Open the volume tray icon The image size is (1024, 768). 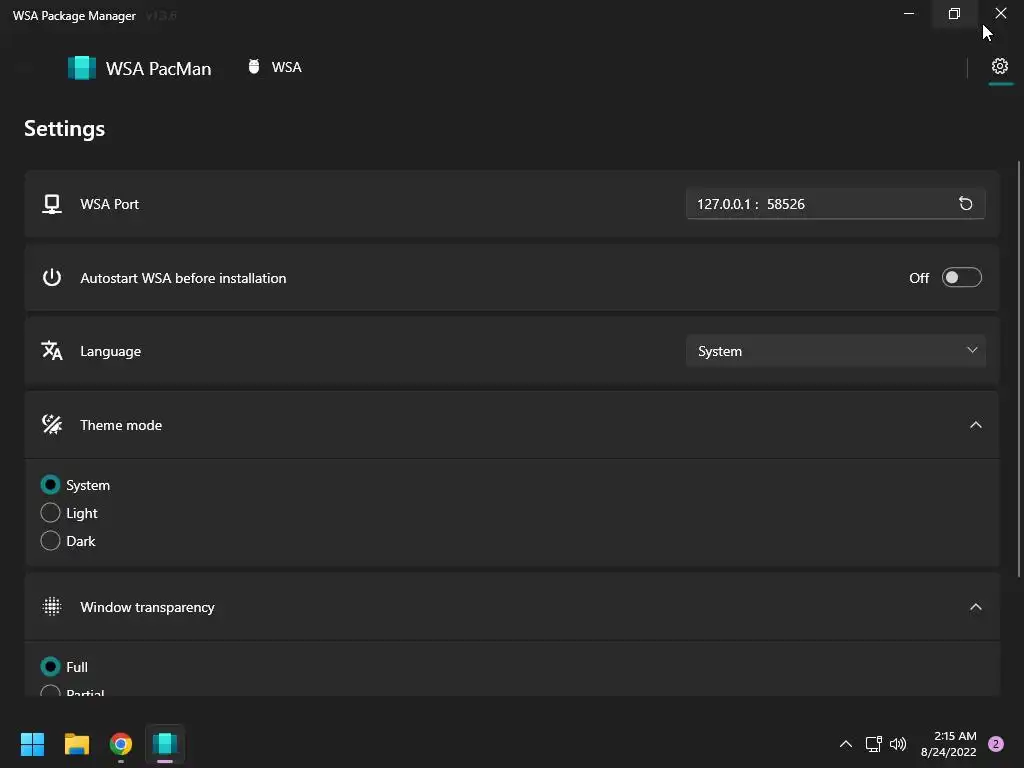898,744
